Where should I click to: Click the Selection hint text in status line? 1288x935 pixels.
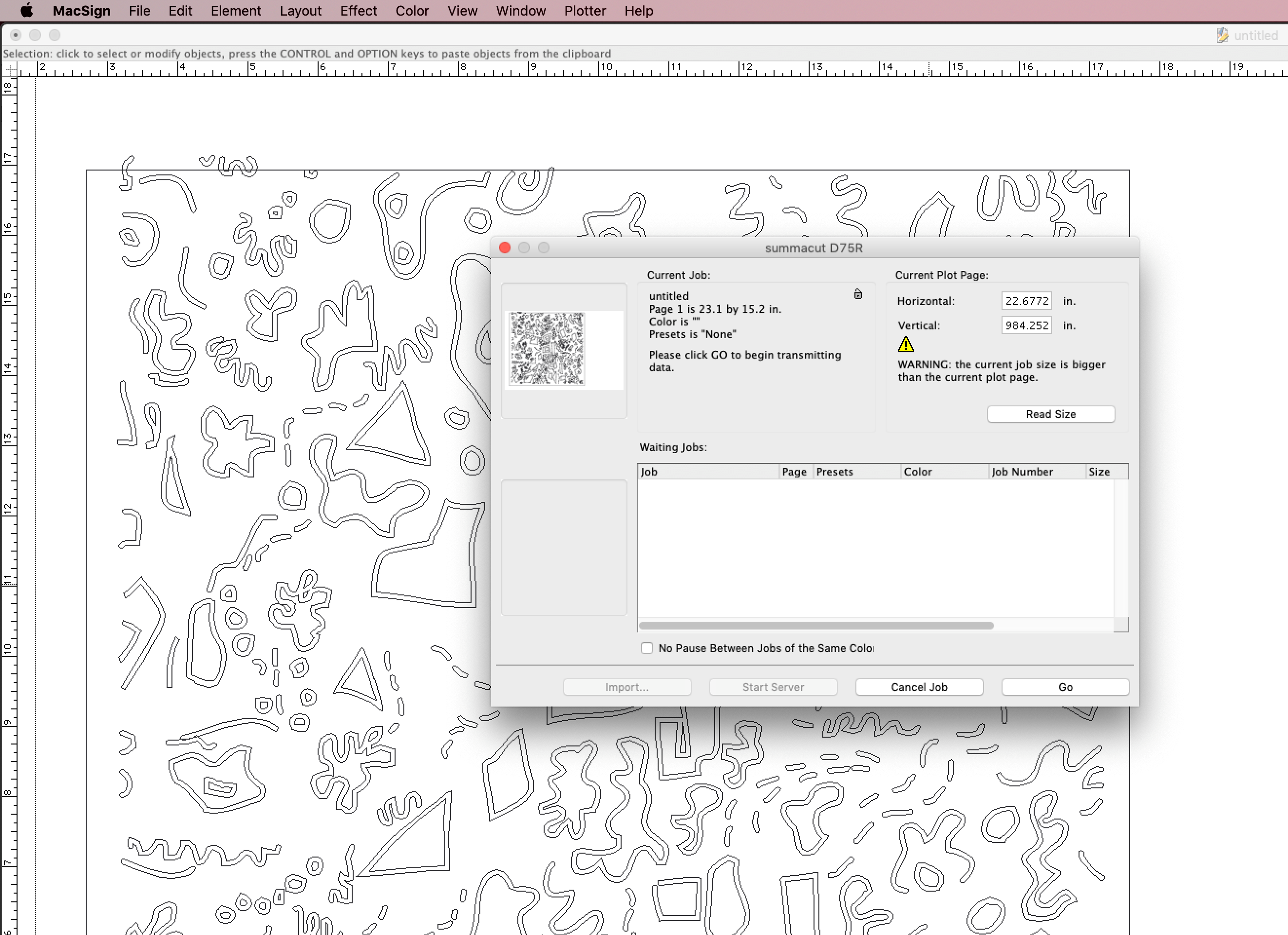click(307, 54)
